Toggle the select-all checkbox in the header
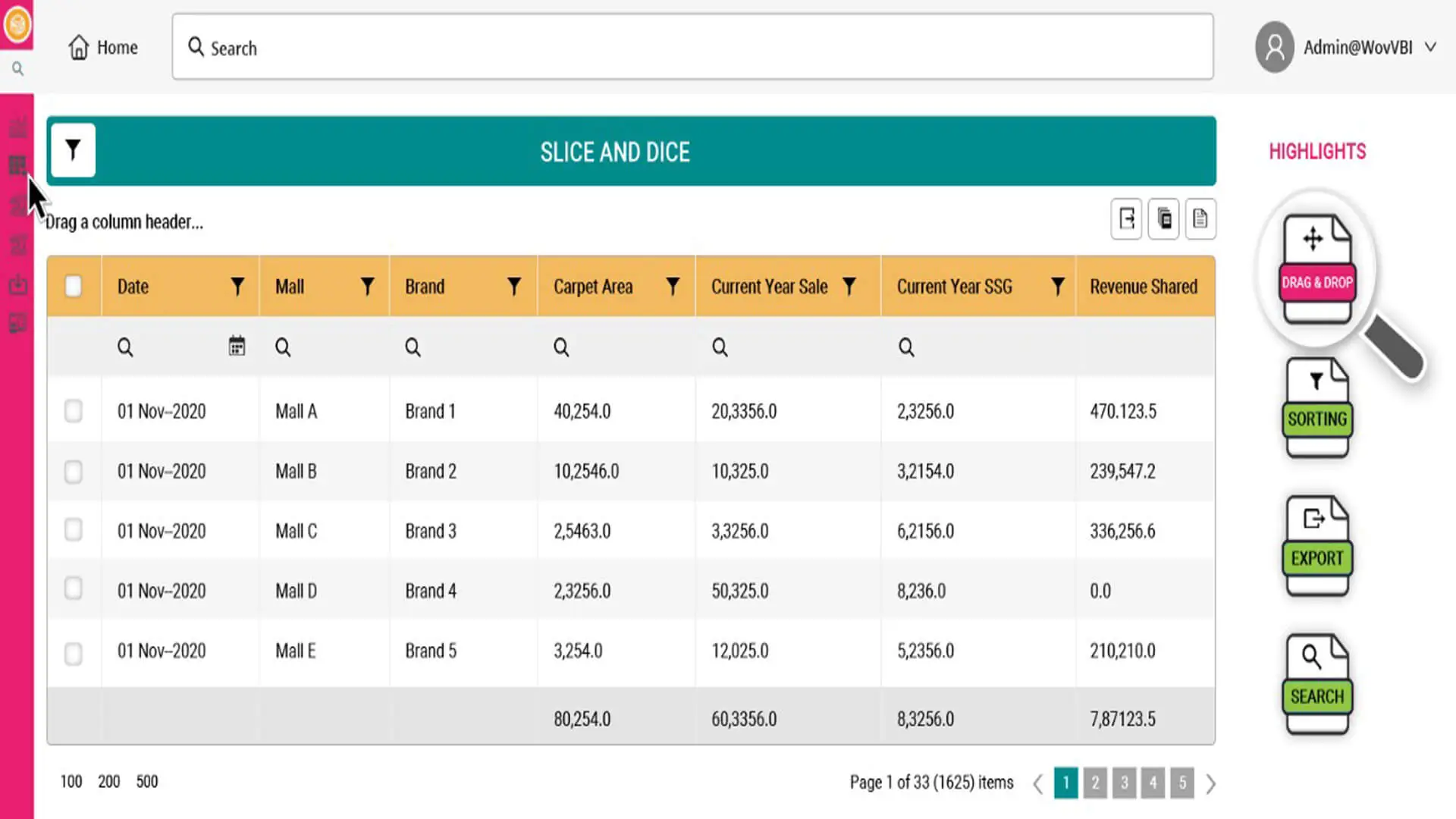The height and width of the screenshot is (819, 1456). click(74, 286)
